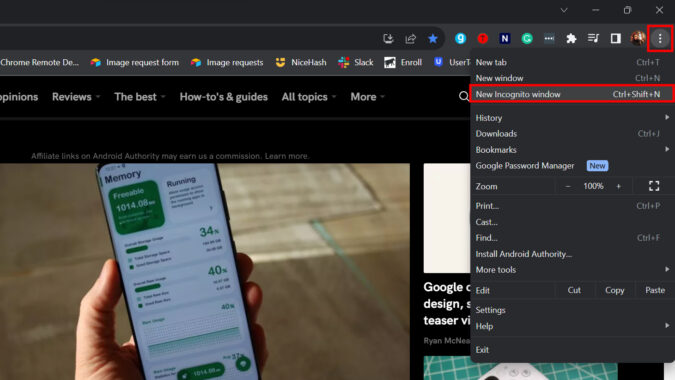675x380 pixels.
Task: Click the dark blue N extension icon
Action: [x=505, y=38]
